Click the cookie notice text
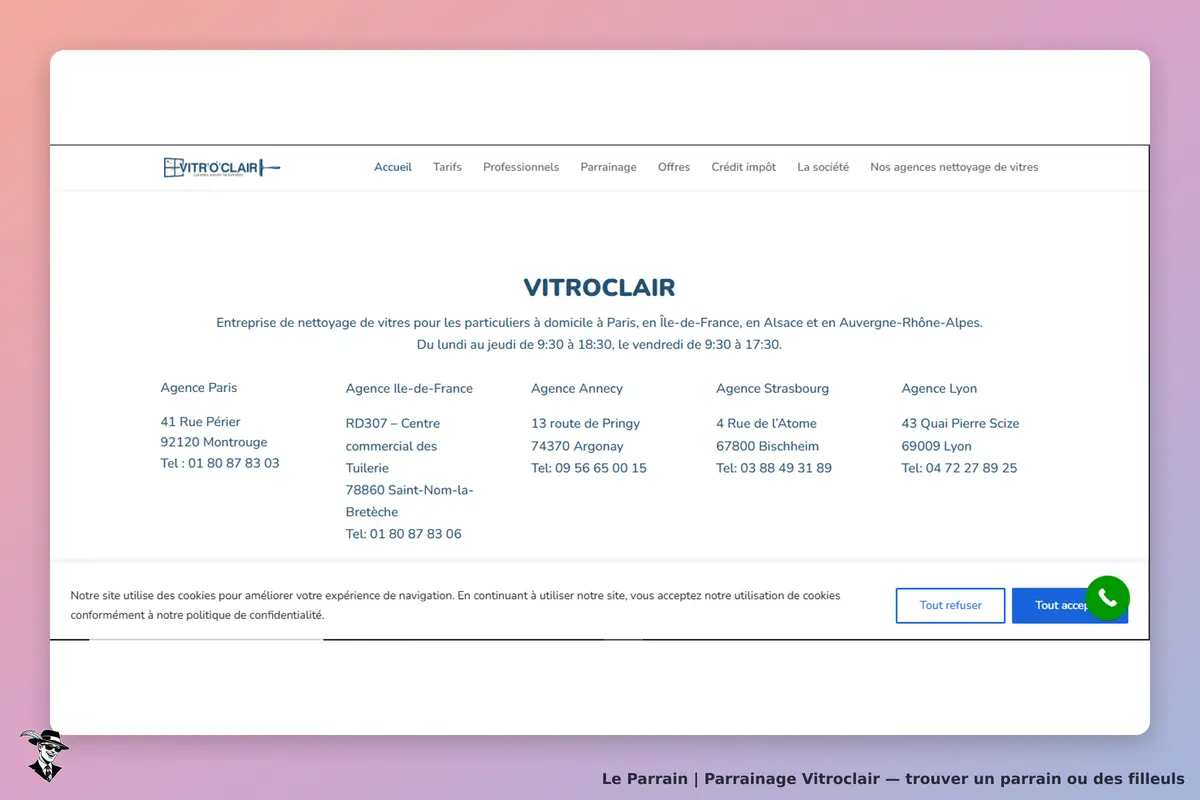 (455, 605)
